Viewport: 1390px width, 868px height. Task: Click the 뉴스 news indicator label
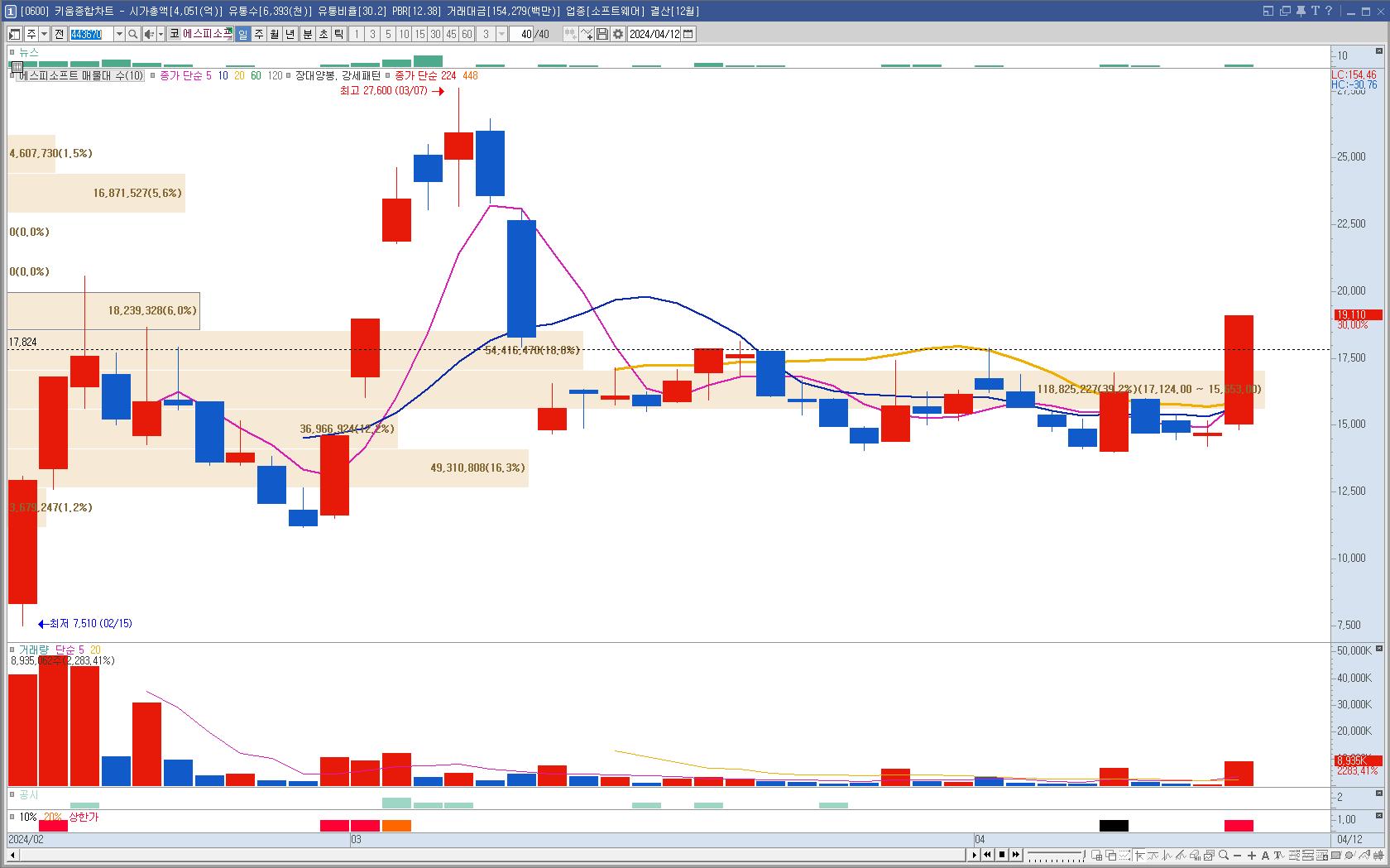click(29, 52)
